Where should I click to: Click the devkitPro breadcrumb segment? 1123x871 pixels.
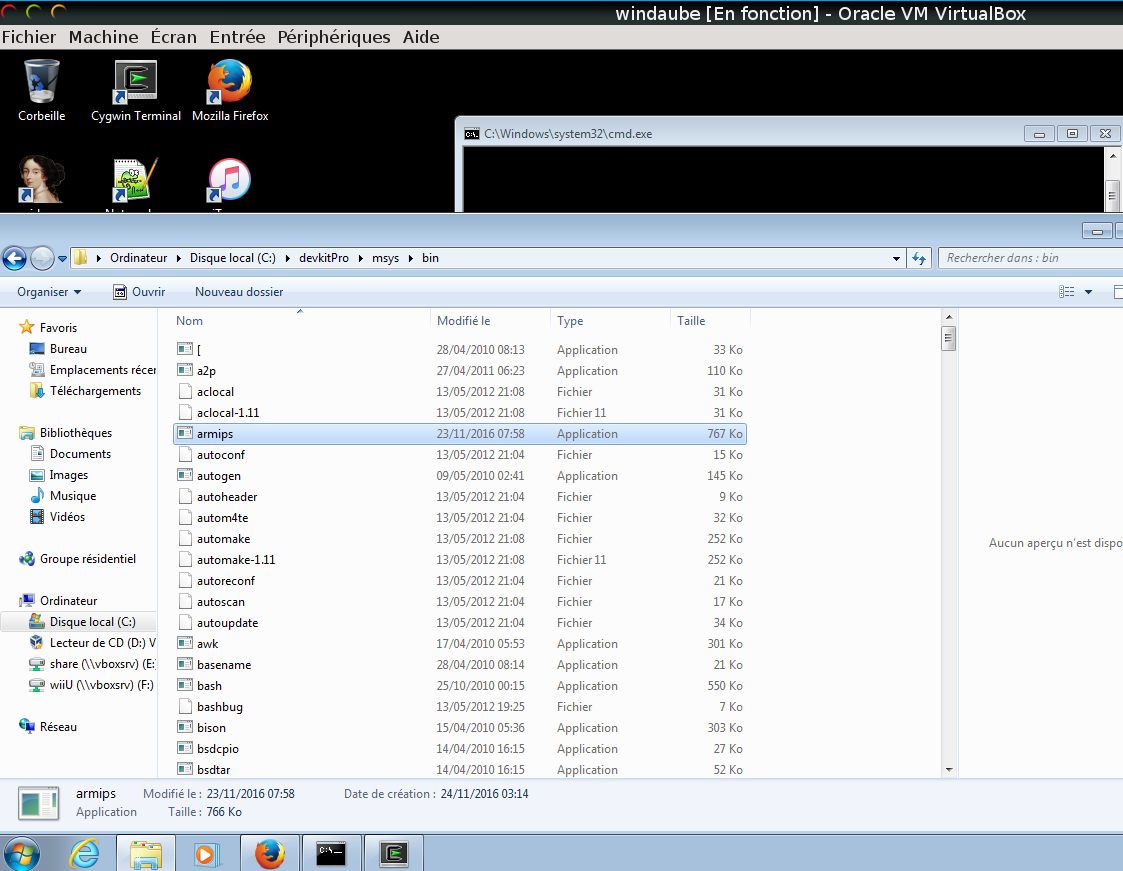[324, 258]
